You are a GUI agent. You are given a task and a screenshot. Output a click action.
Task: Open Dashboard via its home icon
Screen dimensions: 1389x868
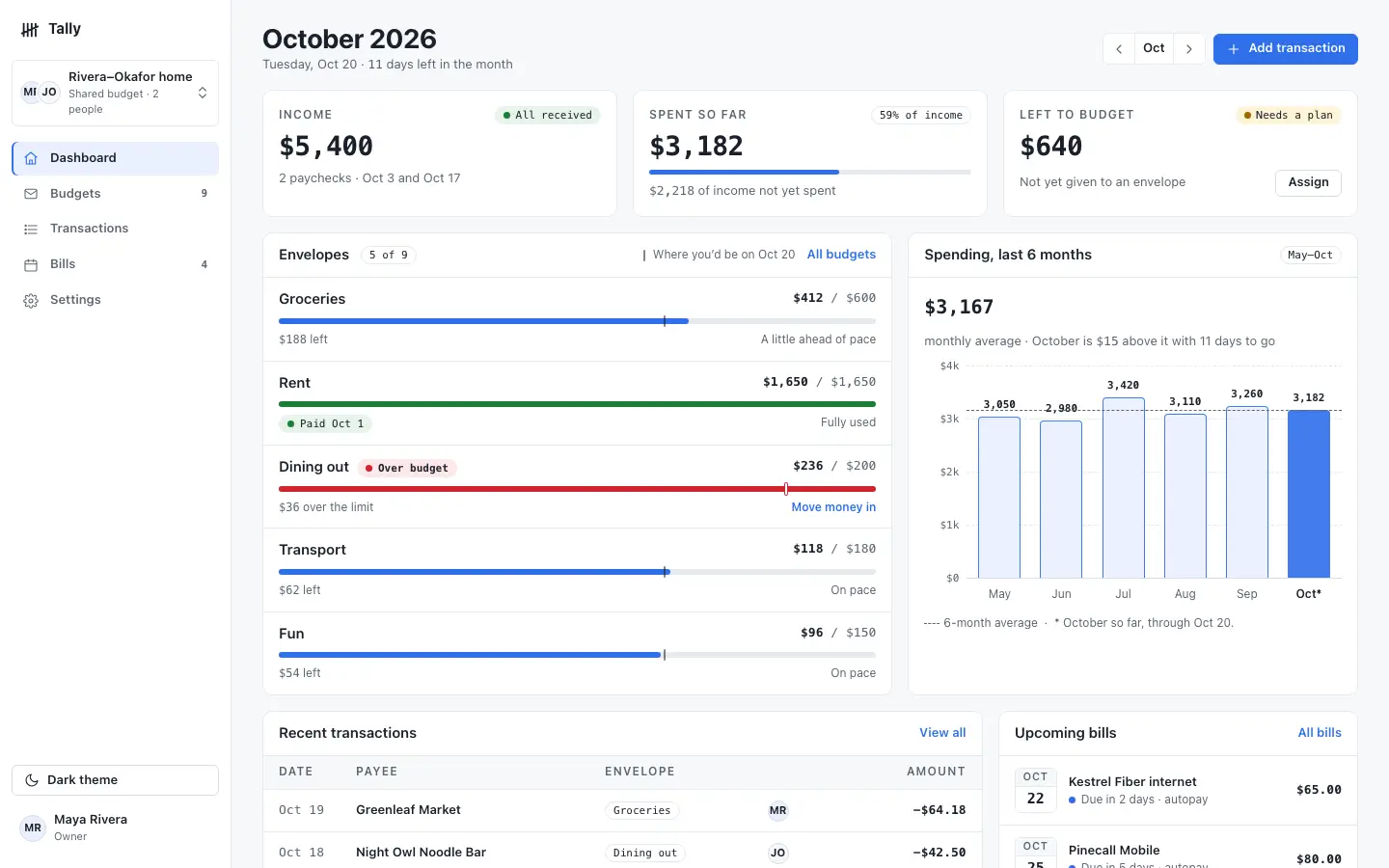coord(31,158)
